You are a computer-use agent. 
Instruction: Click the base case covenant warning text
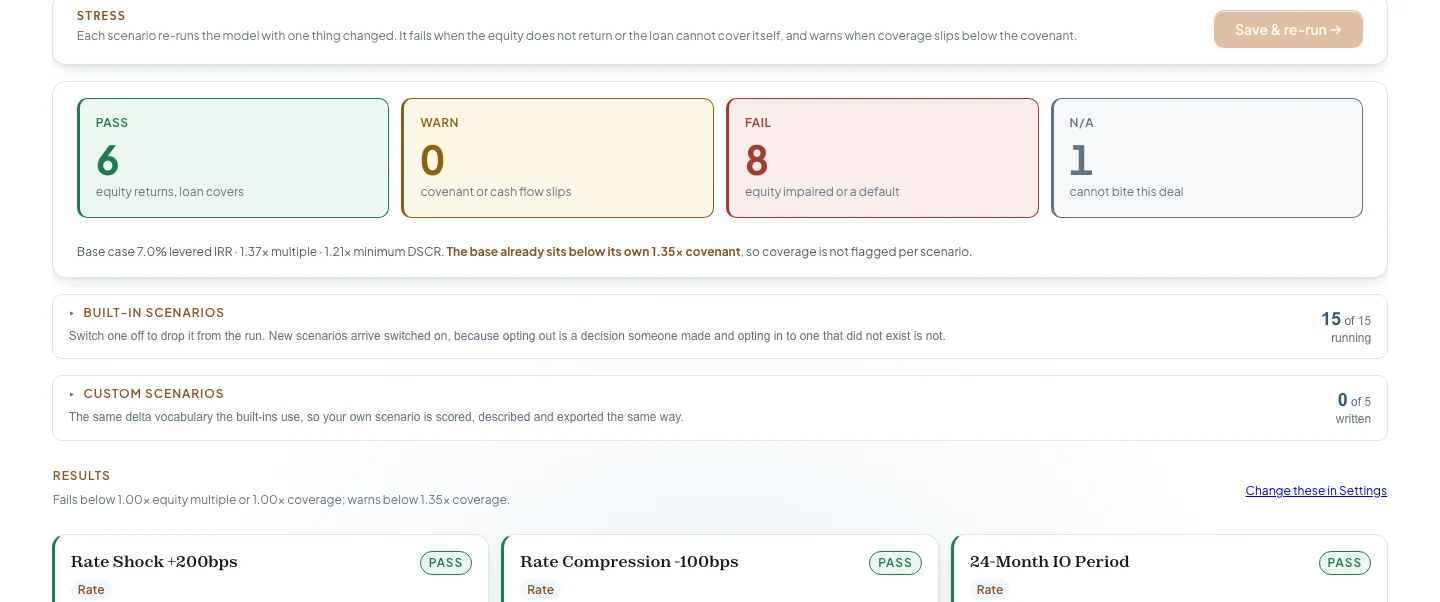click(x=594, y=252)
